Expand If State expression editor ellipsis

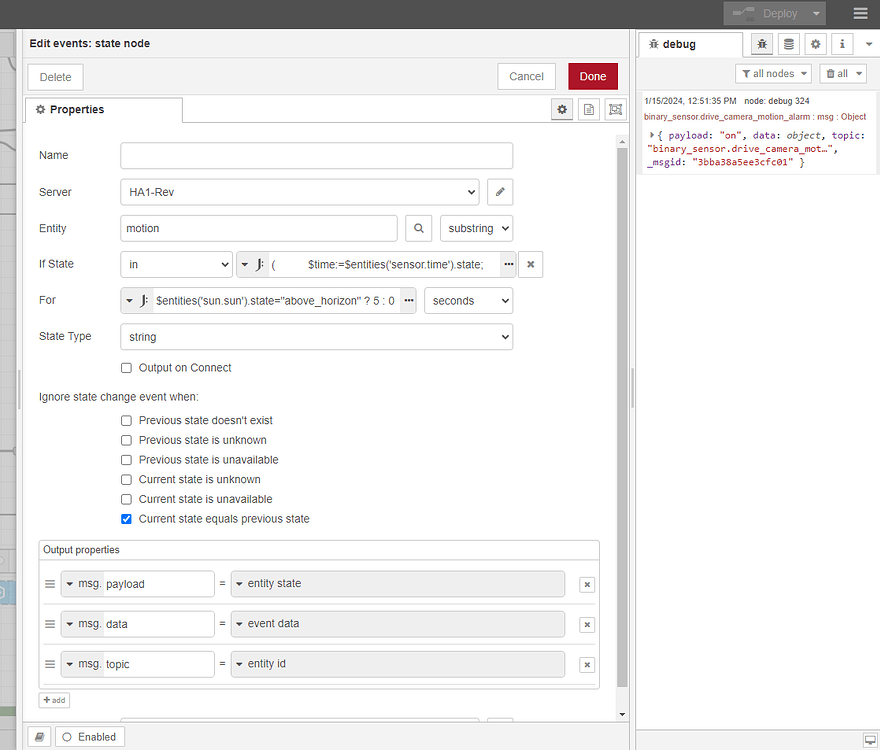point(508,264)
